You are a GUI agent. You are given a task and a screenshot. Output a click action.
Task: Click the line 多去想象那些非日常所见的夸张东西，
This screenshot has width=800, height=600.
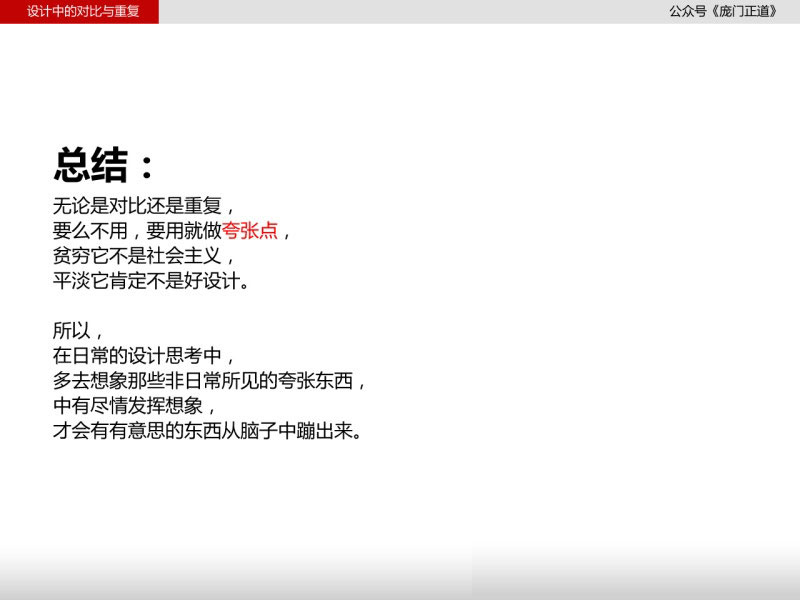pos(210,381)
